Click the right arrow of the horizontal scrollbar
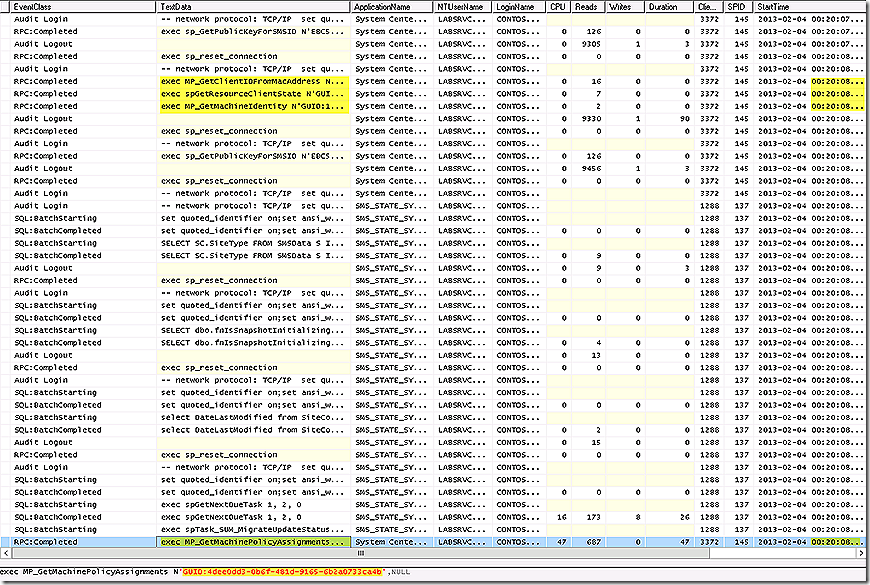Image resolution: width=870 pixels, height=585 pixels. [x=861, y=553]
